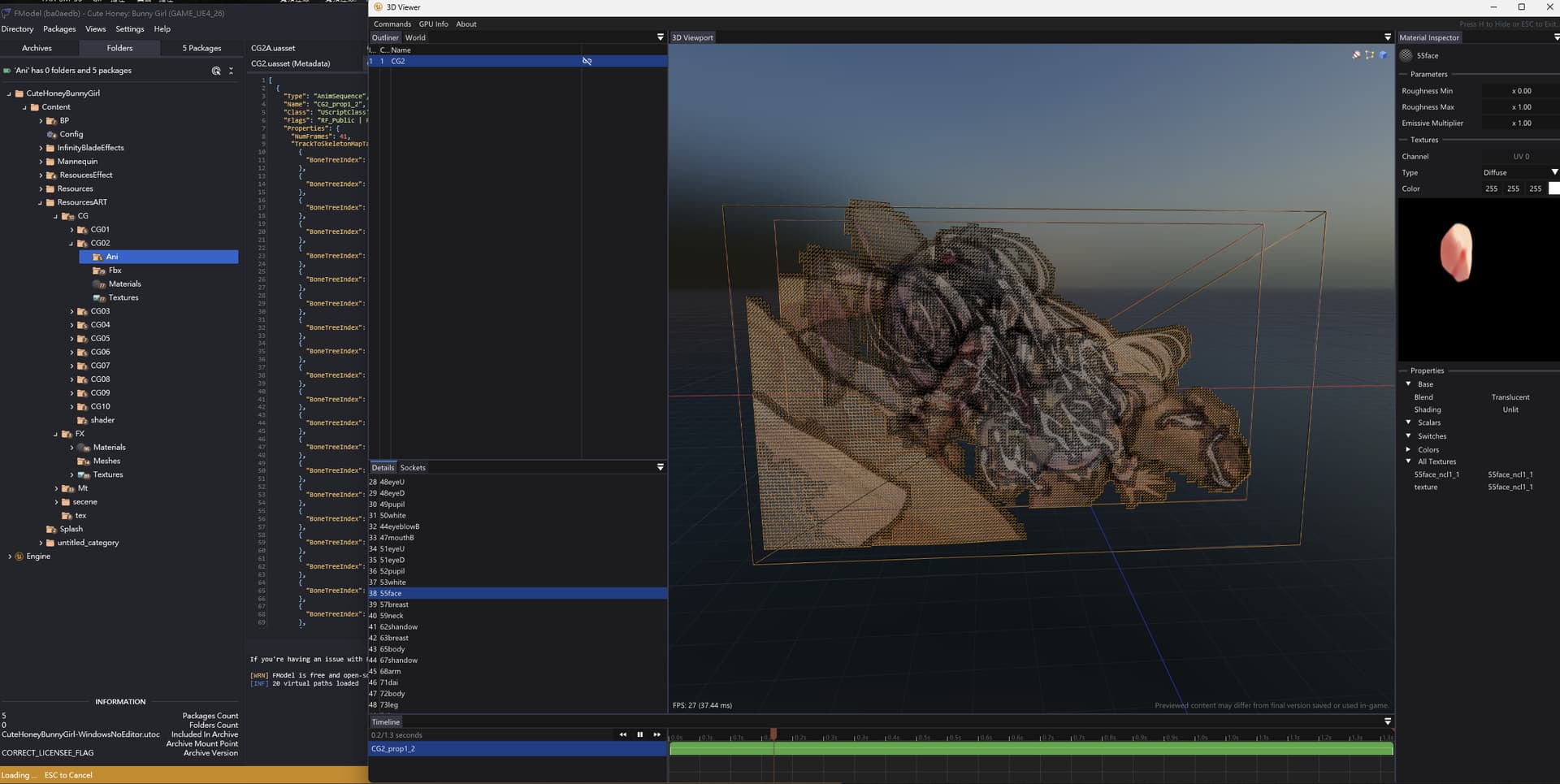The width and height of the screenshot is (1560, 784).
Task: Select the Materials folder under CG02
Action: point(124,284)
